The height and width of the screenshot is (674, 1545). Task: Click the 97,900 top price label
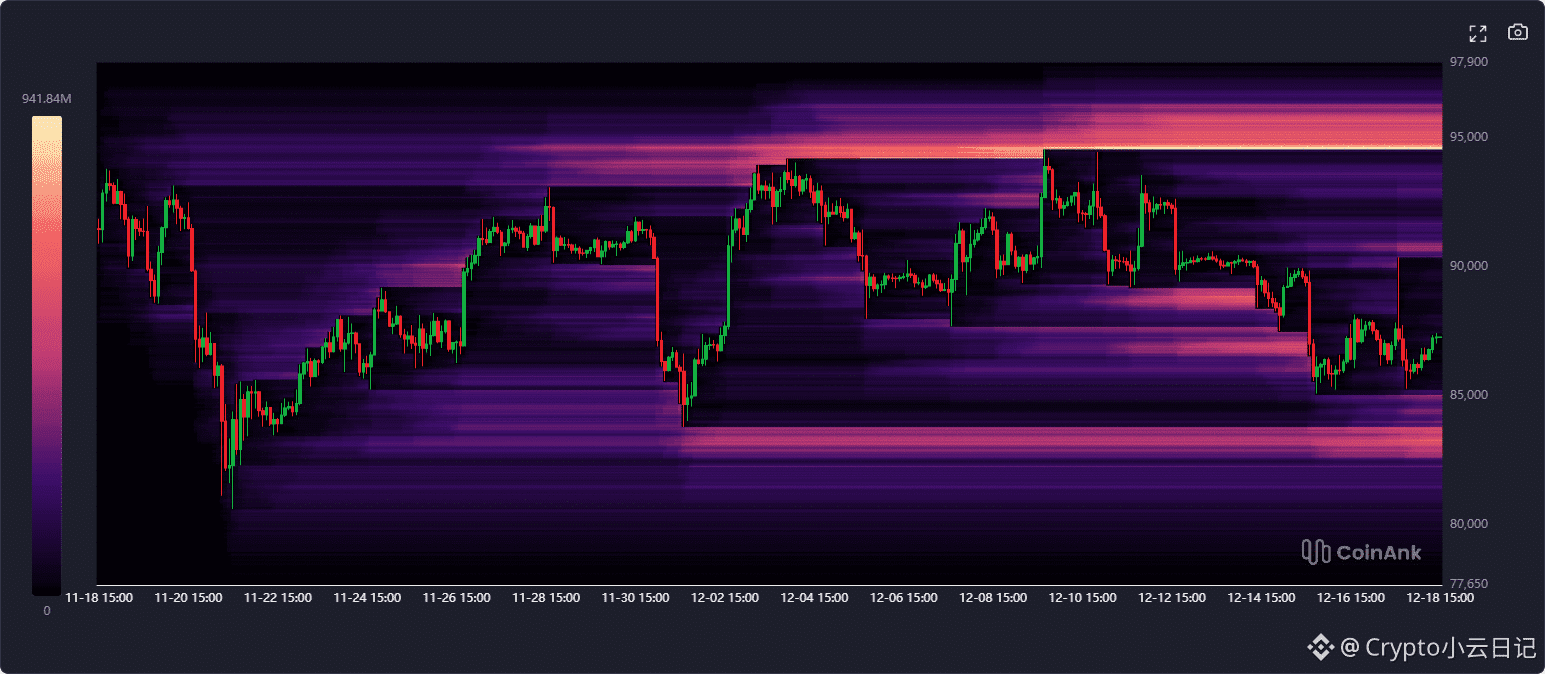click(x=1468, y=62)
